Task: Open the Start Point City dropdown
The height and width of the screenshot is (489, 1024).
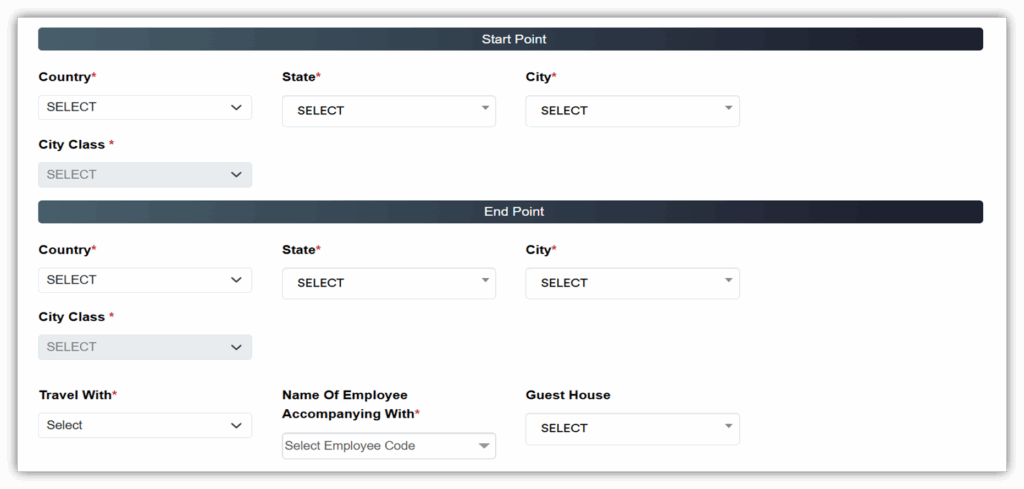Action: click(x=631, y=111)
